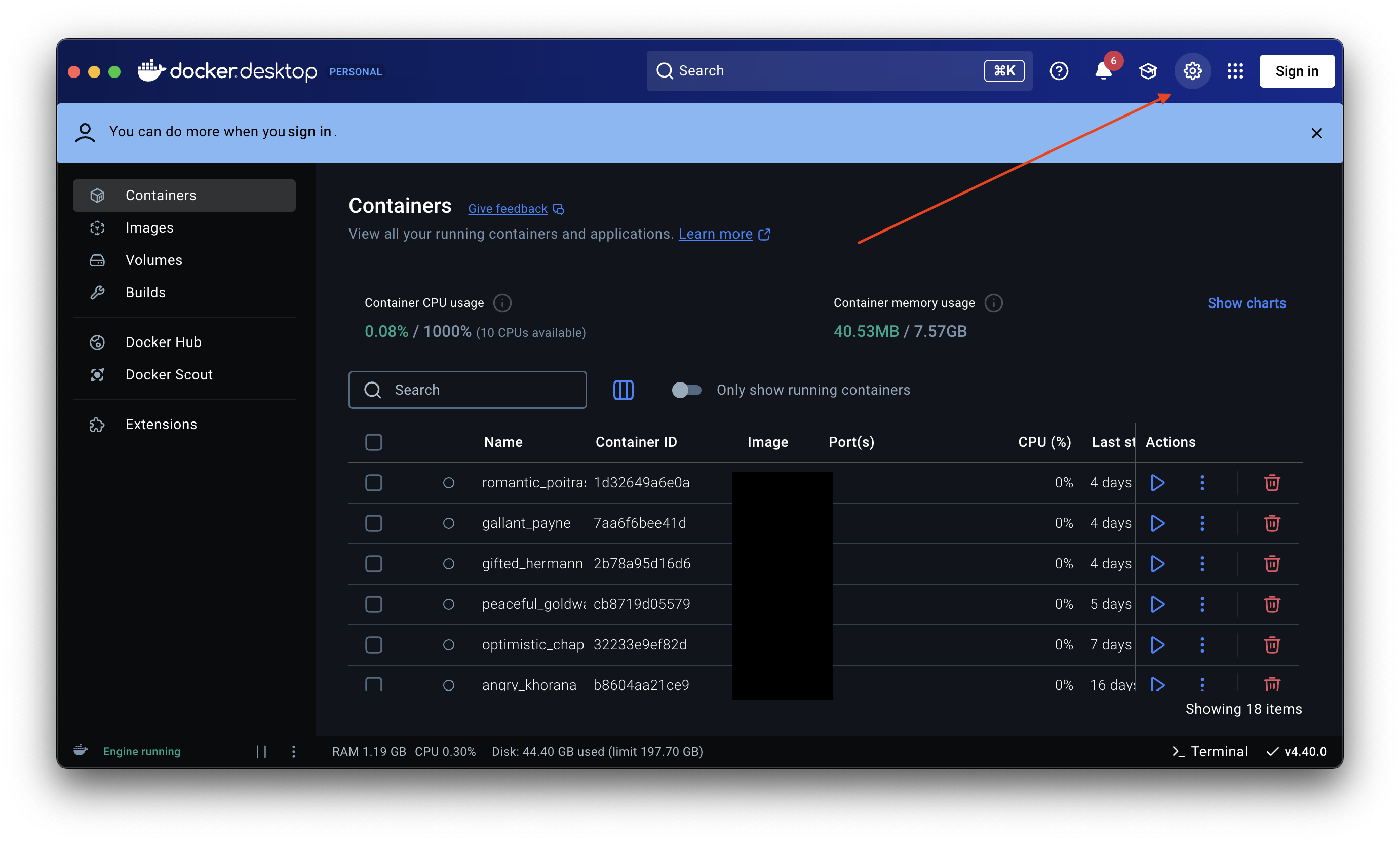Open romantic_poitras container details

tap(533, 483)
